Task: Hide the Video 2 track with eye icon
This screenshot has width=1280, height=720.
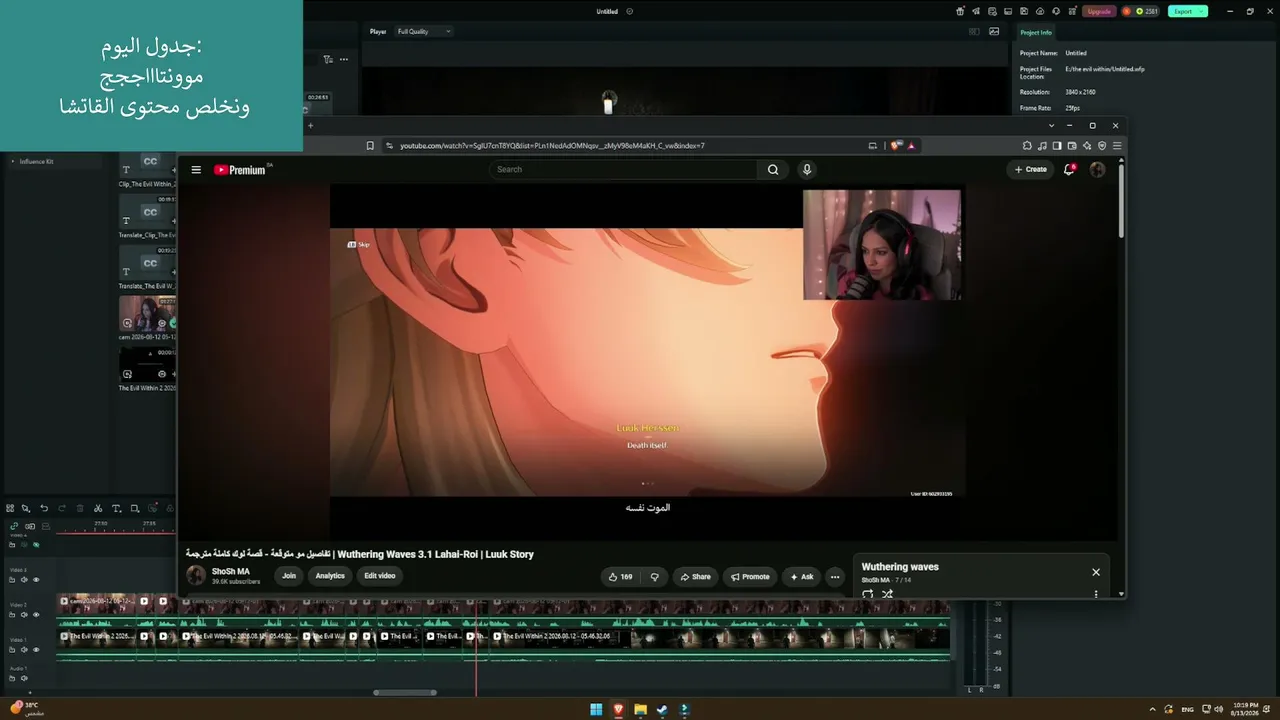Action: (x=36, y=615)
